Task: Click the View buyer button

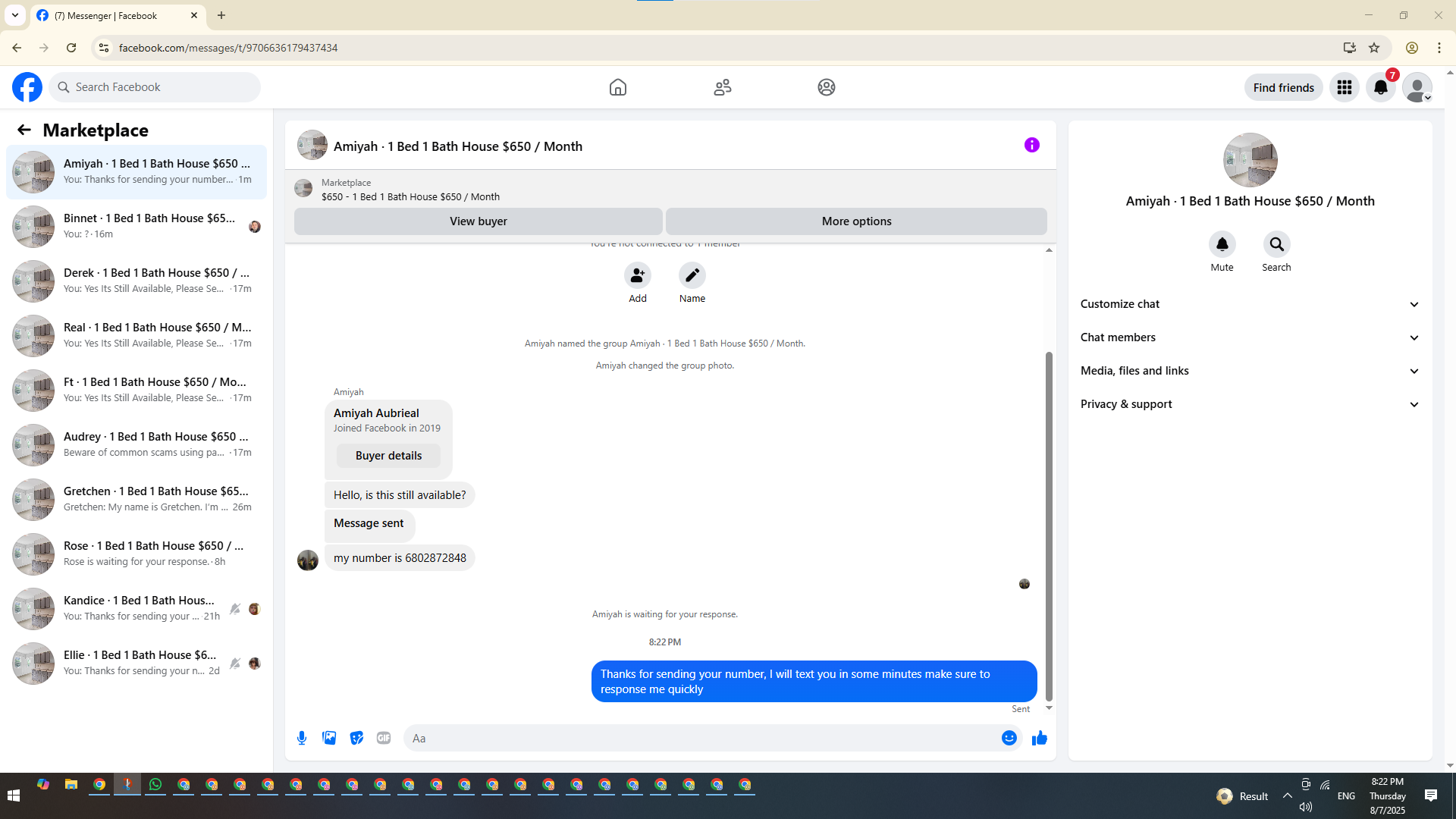Action: pyautogui.click(x=479, y=221)
